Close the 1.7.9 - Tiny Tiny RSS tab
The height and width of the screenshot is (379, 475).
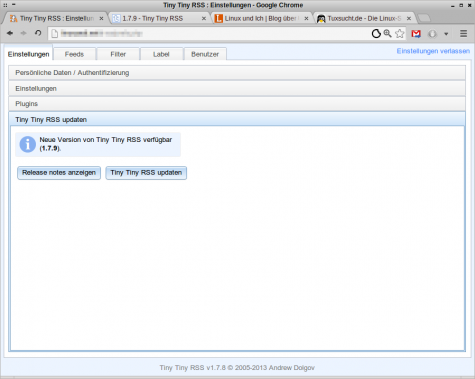(x=204, y=19)
